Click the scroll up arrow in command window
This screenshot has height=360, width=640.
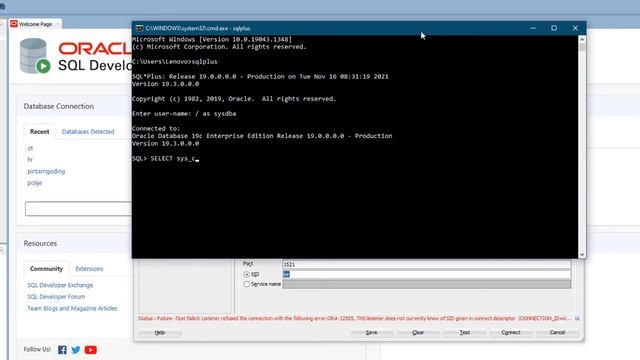pyautogui.click(x=582, y=40)
